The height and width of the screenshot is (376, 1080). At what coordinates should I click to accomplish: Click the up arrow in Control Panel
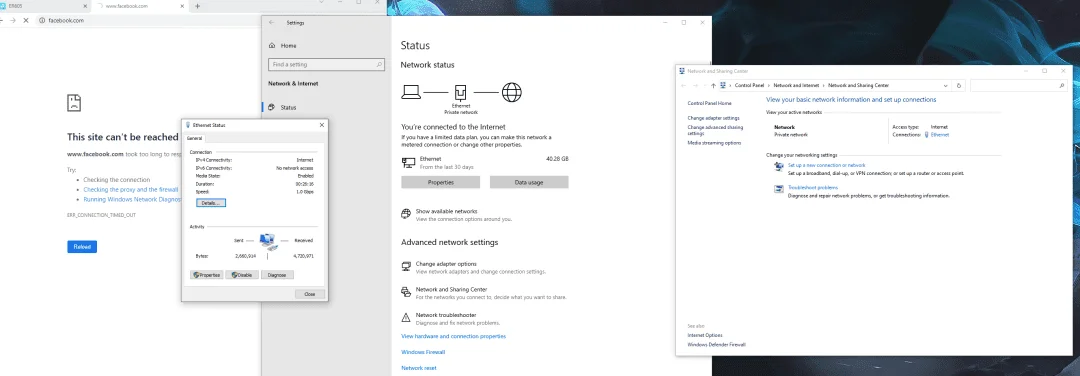(713, 85)
